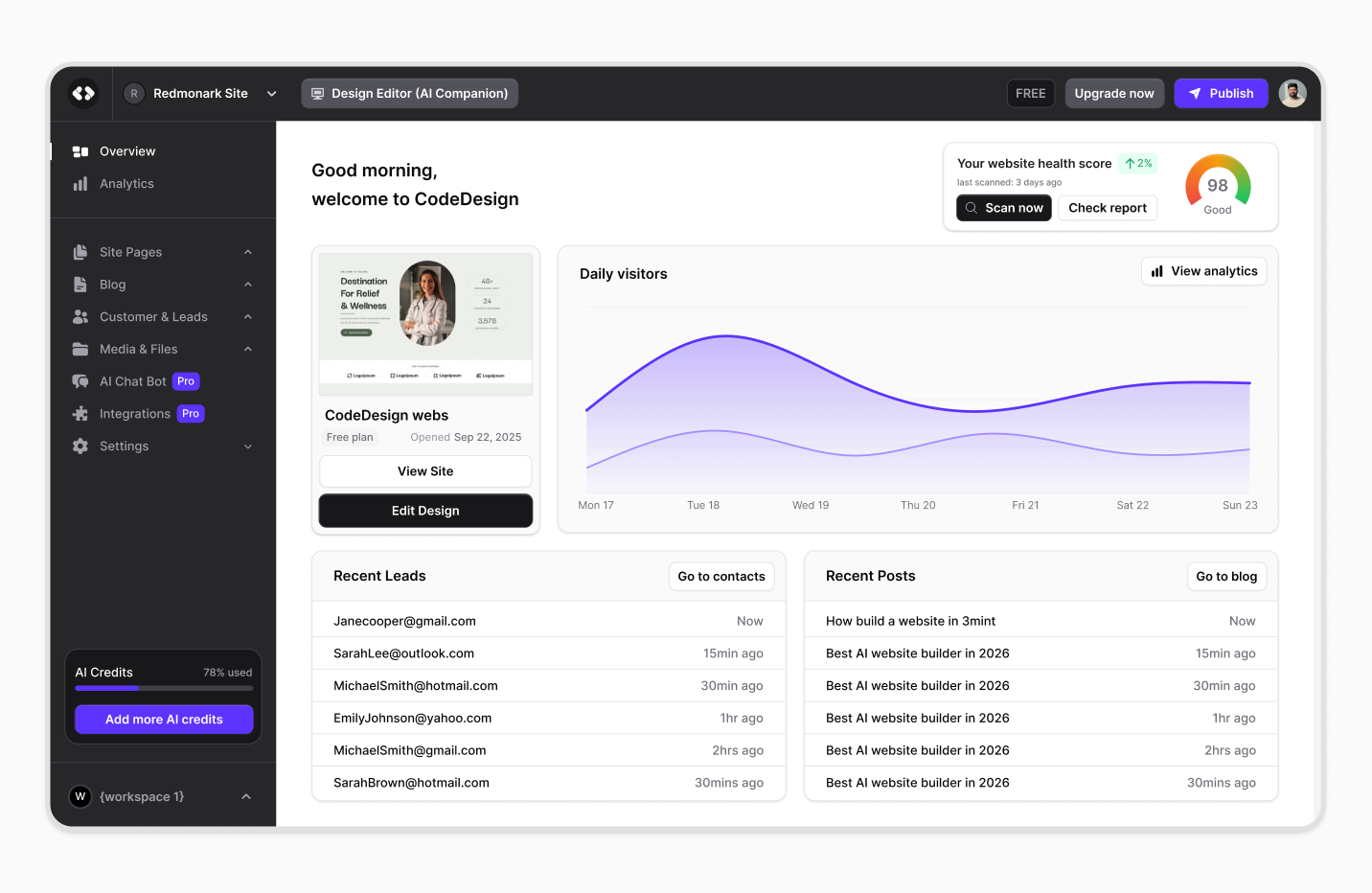
Task: Click the Edit Design button
Action: point(425,511)
